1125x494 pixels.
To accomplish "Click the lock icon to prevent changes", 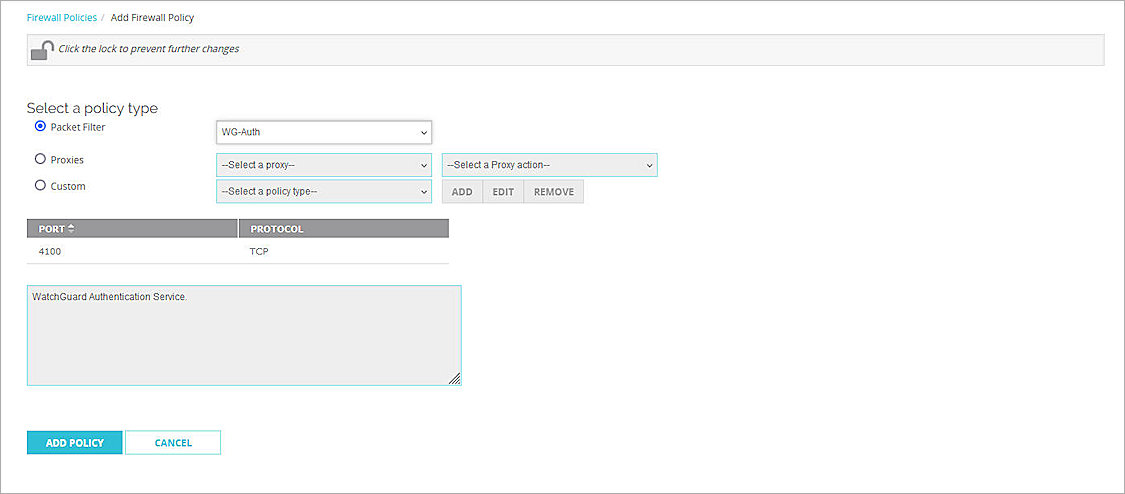I will click(43, 50).
